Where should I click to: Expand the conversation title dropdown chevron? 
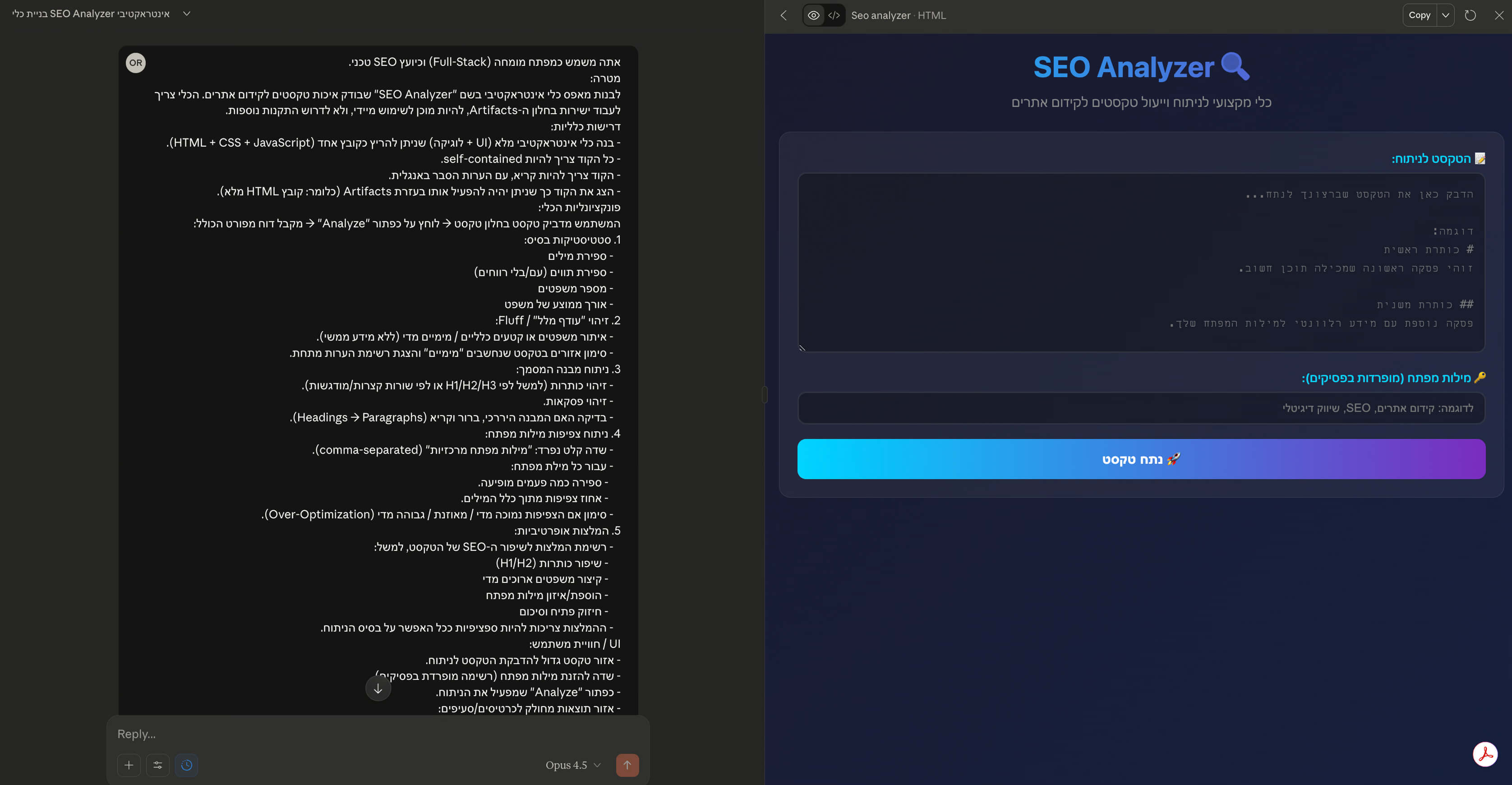[x=187, y=14]
